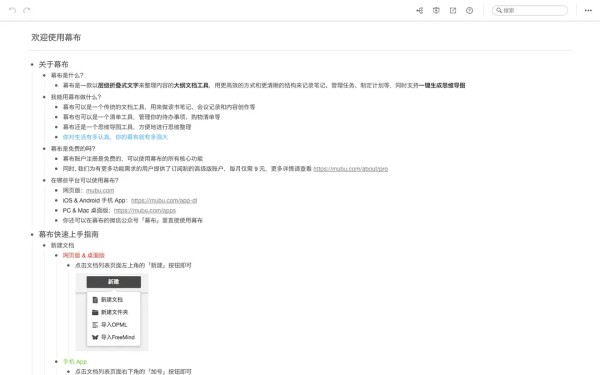Click bullet beside red 网页版 & 桌面版
Image resolution: width=600 pixels, height=375 pixels.
point(57,255)
